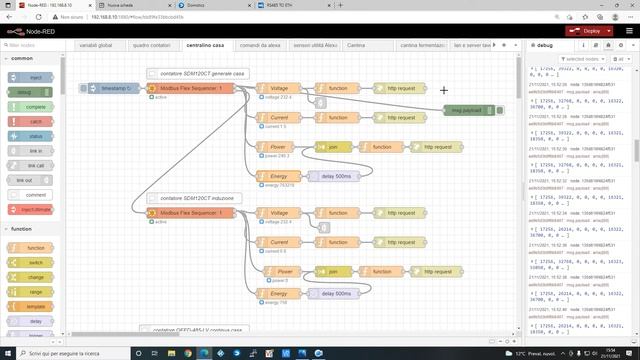Toggle the navigator view button in footer

[x=492, y=341]
